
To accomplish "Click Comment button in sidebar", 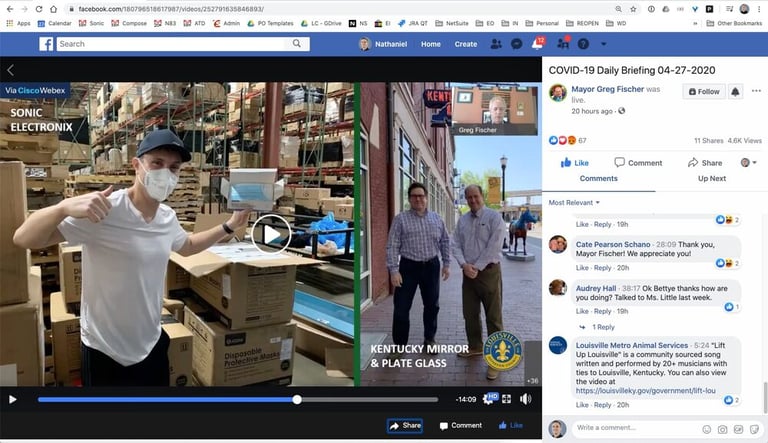I will coord(638,163).
